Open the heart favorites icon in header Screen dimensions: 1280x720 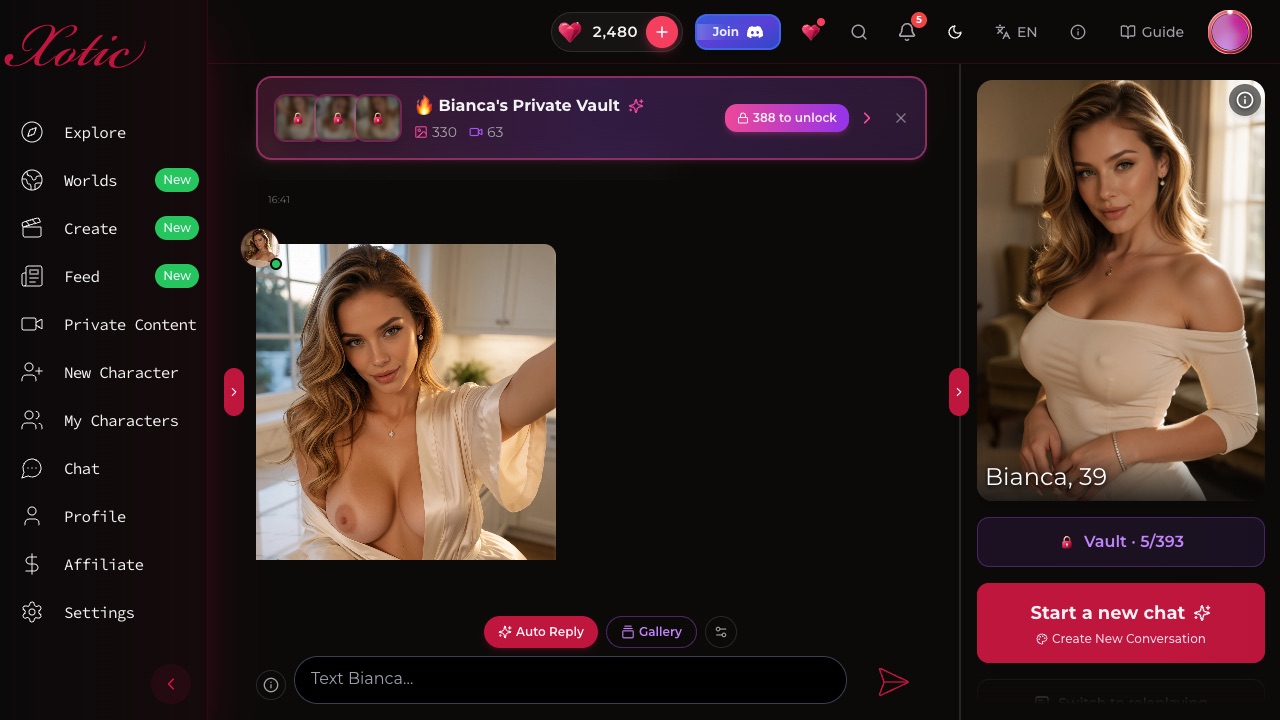point(811,32)
